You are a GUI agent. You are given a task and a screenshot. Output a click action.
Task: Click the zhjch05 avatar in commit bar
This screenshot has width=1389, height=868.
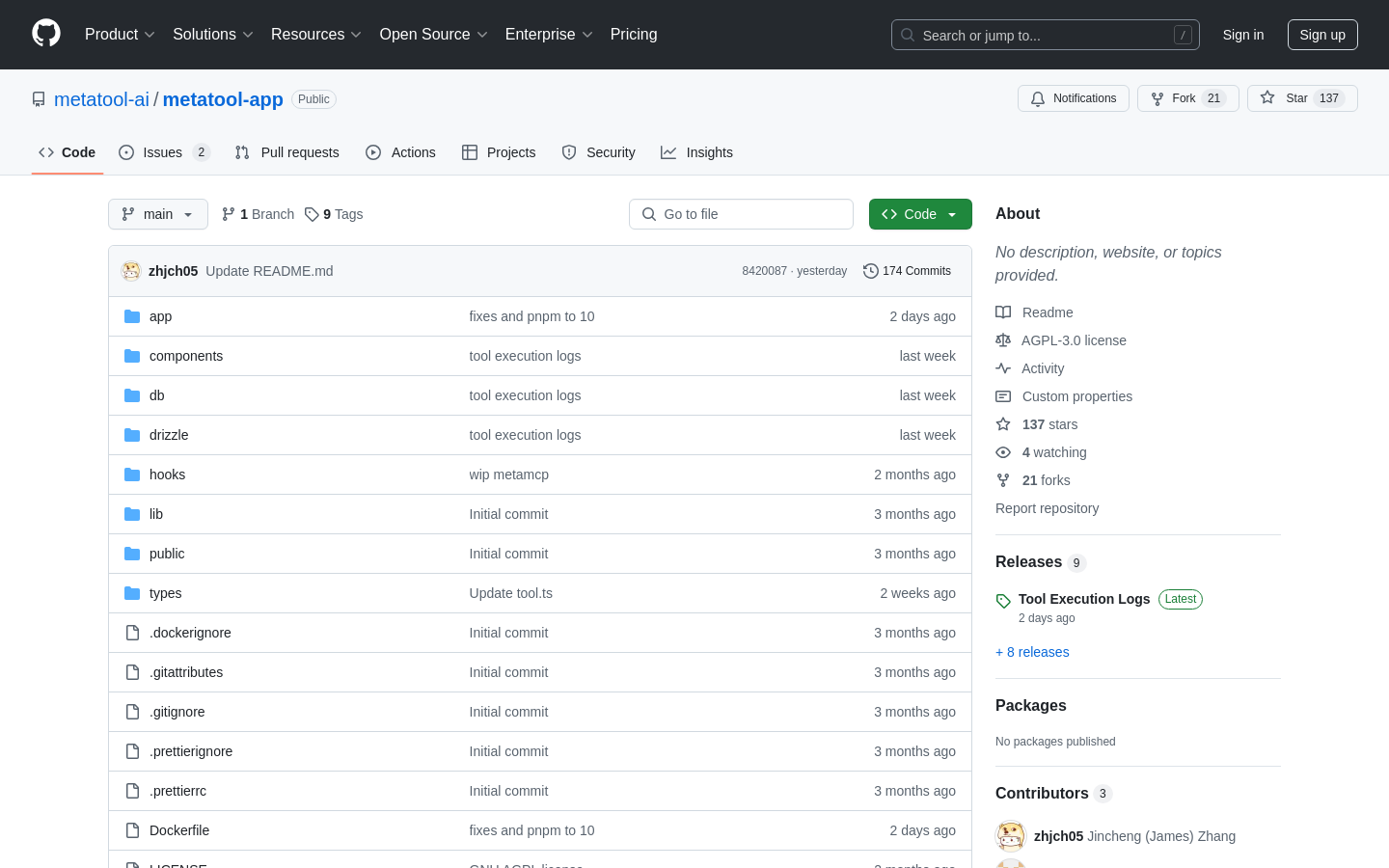[x=131, y=271]
